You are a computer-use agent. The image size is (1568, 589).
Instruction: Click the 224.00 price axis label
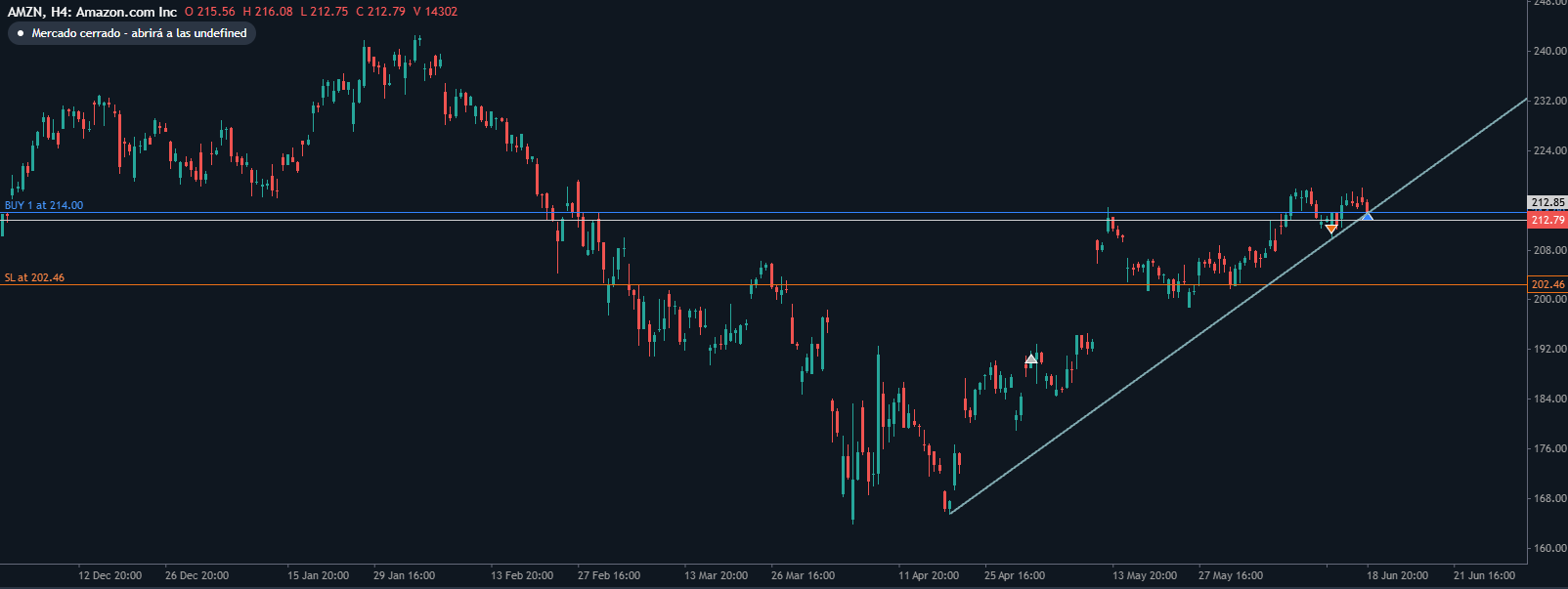pos(1549,150)
